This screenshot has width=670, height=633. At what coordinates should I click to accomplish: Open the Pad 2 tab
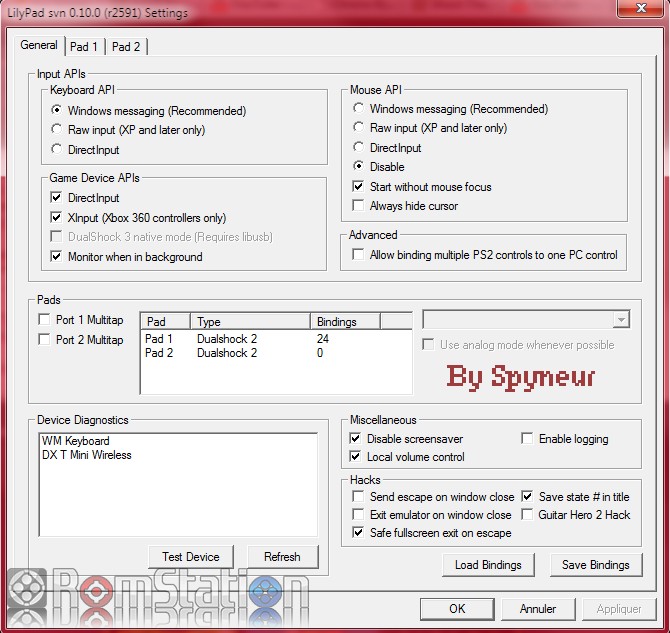[x=126, y=46]
